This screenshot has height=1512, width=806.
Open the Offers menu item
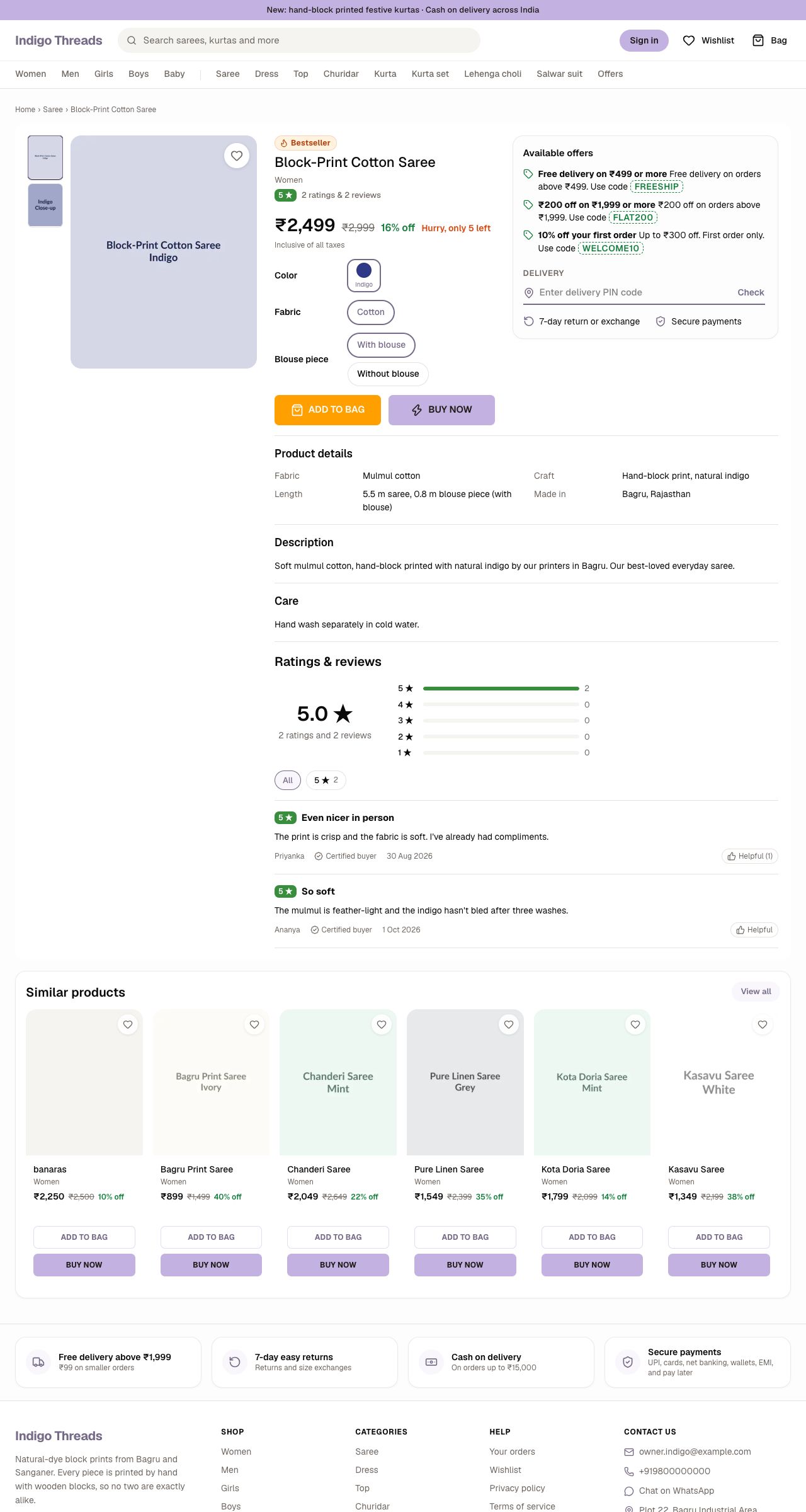(610, 74)
